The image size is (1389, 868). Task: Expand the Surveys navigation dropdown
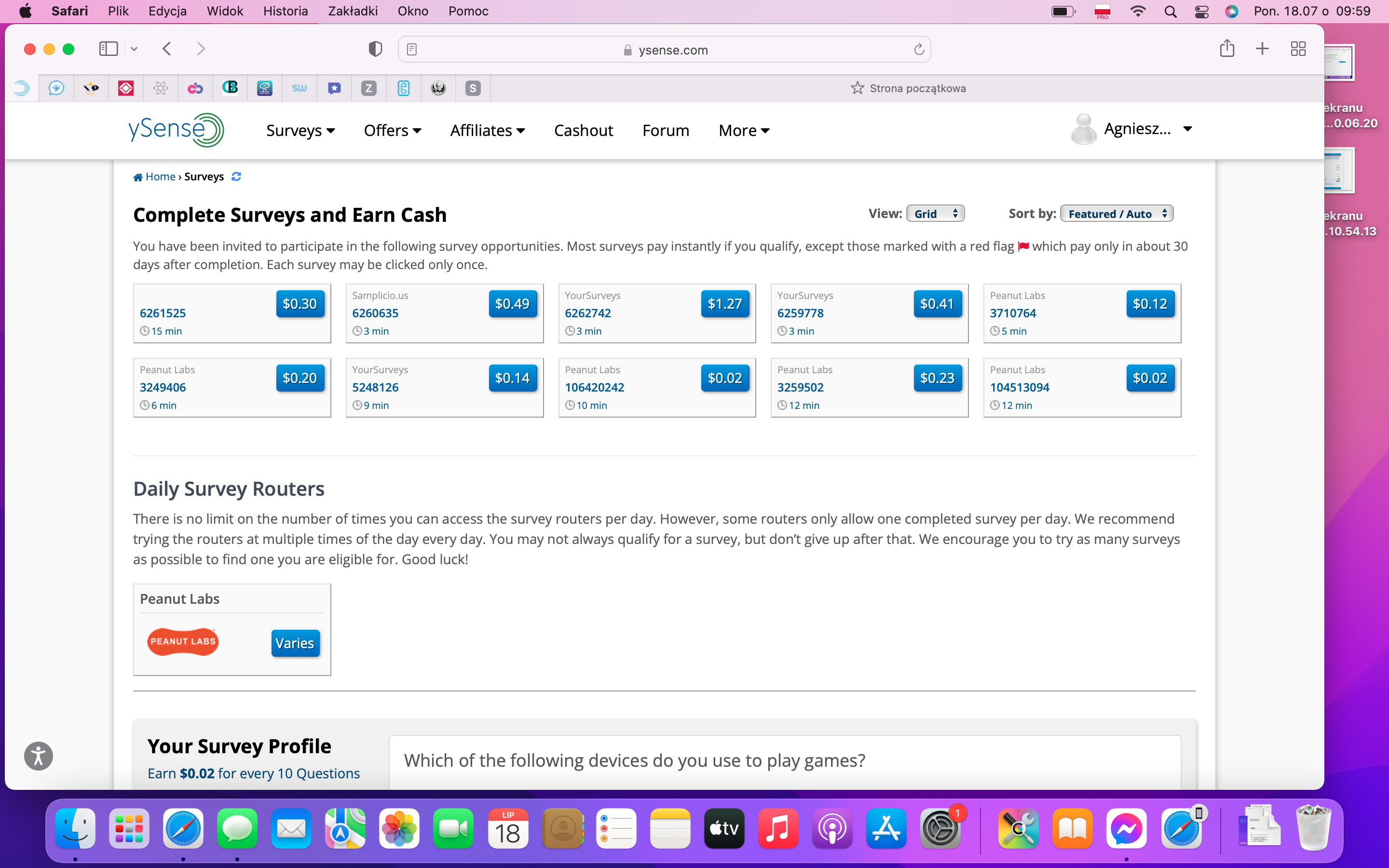click(x=300, y=130)
